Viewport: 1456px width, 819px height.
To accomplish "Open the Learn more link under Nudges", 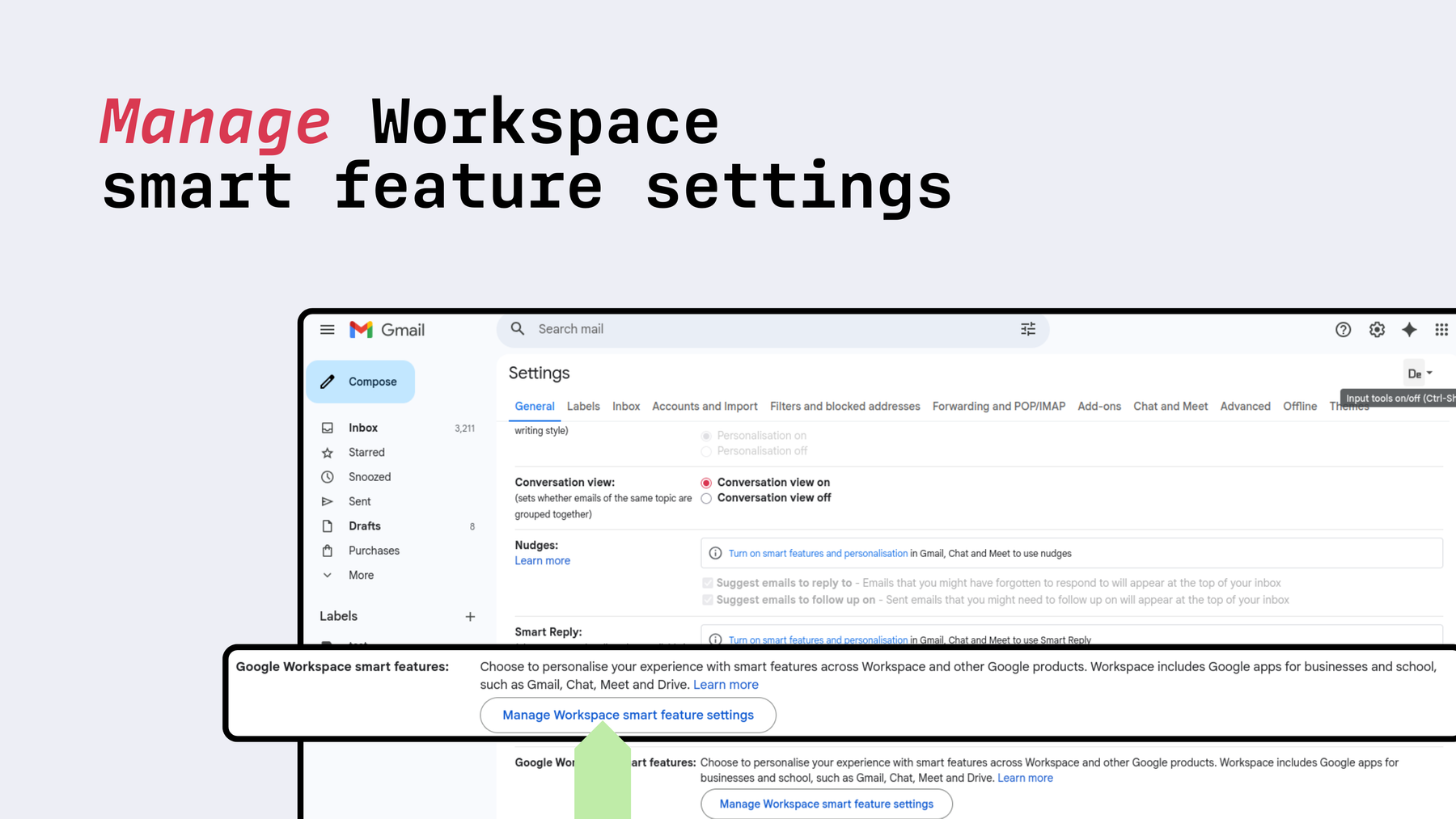I will (542, 560).
